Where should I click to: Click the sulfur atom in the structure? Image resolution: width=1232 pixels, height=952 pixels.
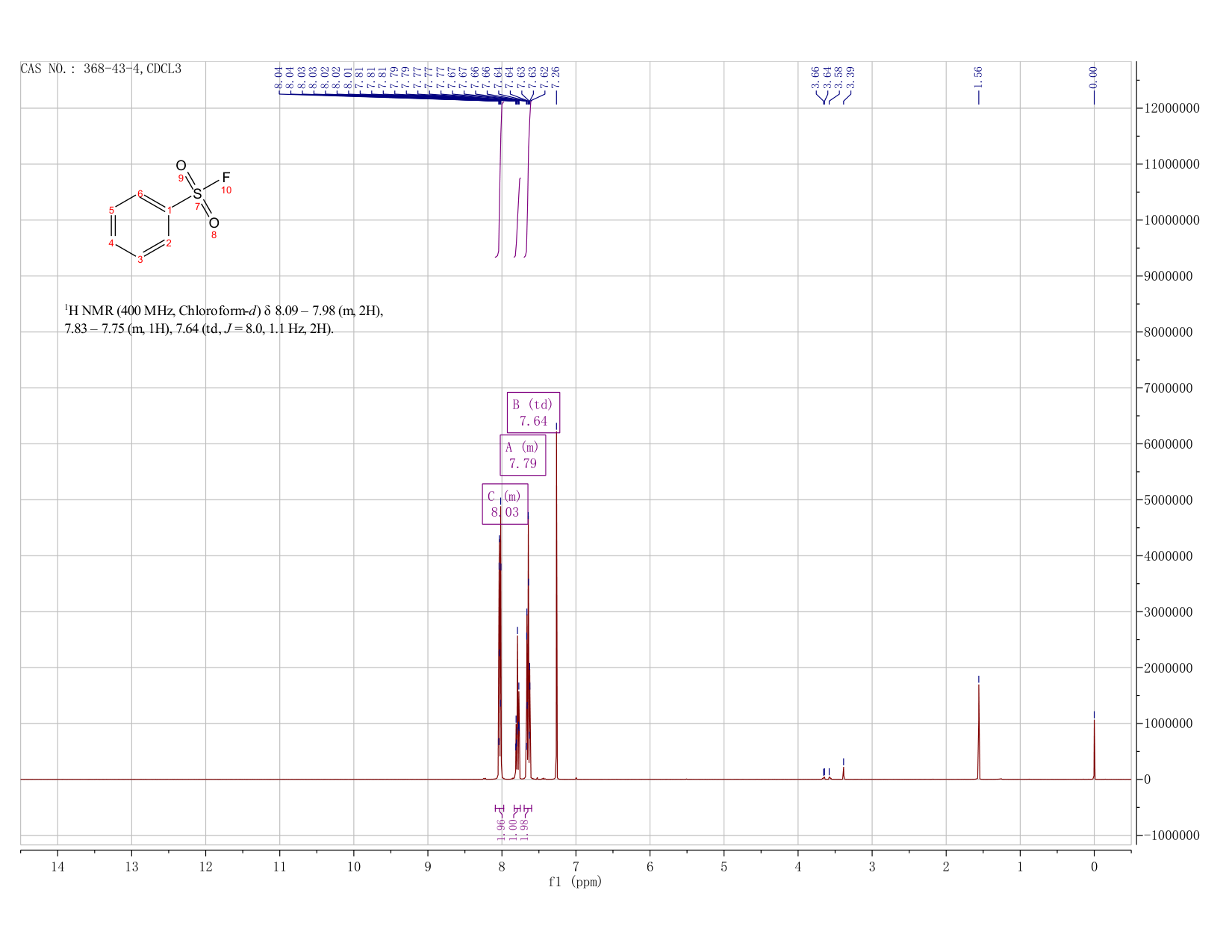coord(197,194)
